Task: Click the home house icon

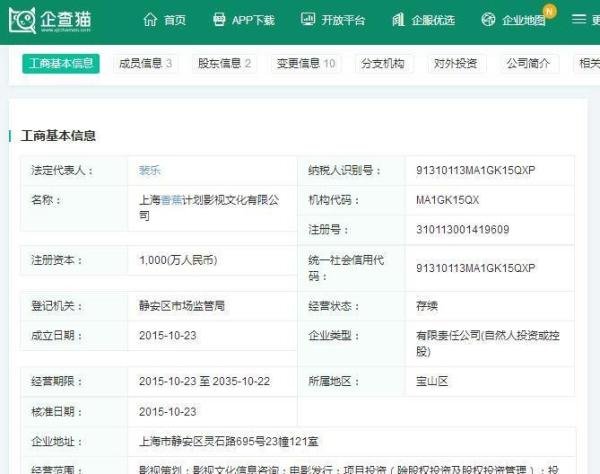Action: point(150,20)
